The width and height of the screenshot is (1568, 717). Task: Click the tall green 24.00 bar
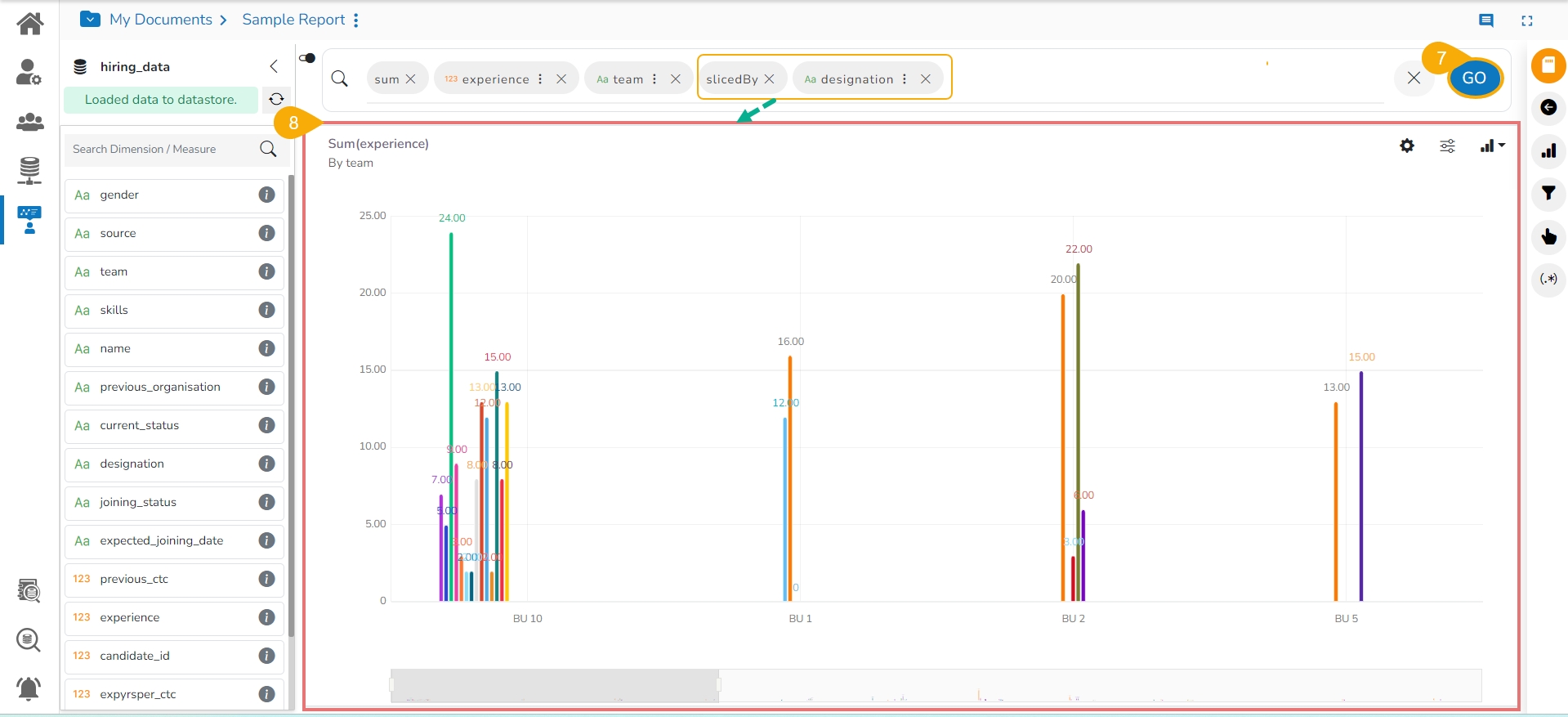(451, 417)
